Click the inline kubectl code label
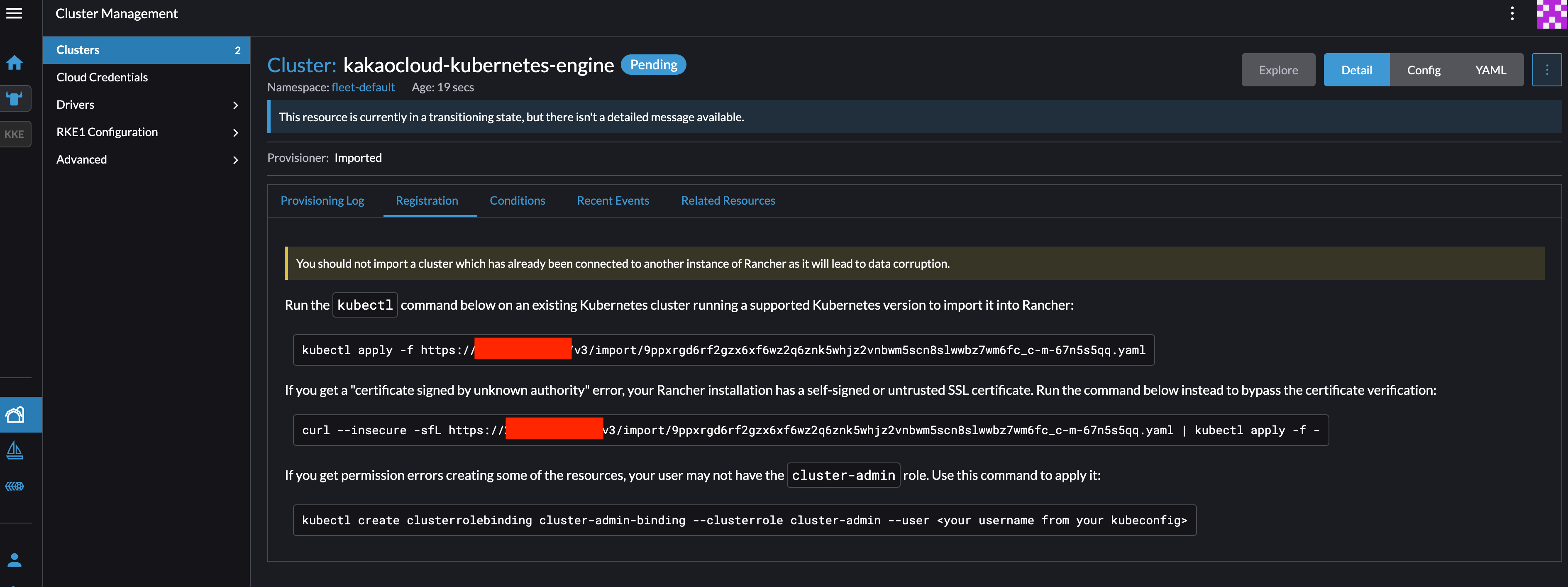This screenshot has width=1568, height=587. coord(365,305)
